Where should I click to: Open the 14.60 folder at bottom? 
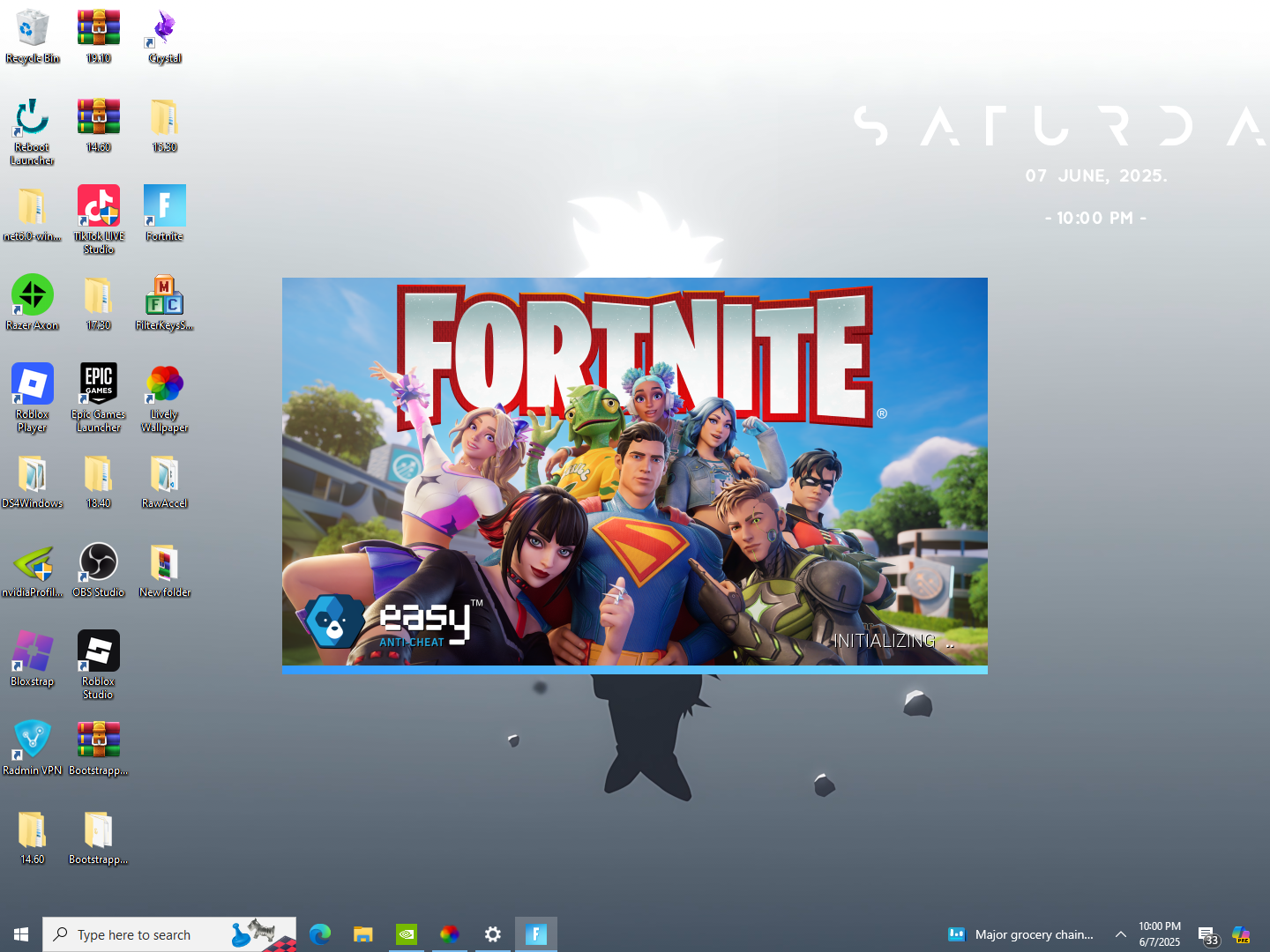[33, 837]
